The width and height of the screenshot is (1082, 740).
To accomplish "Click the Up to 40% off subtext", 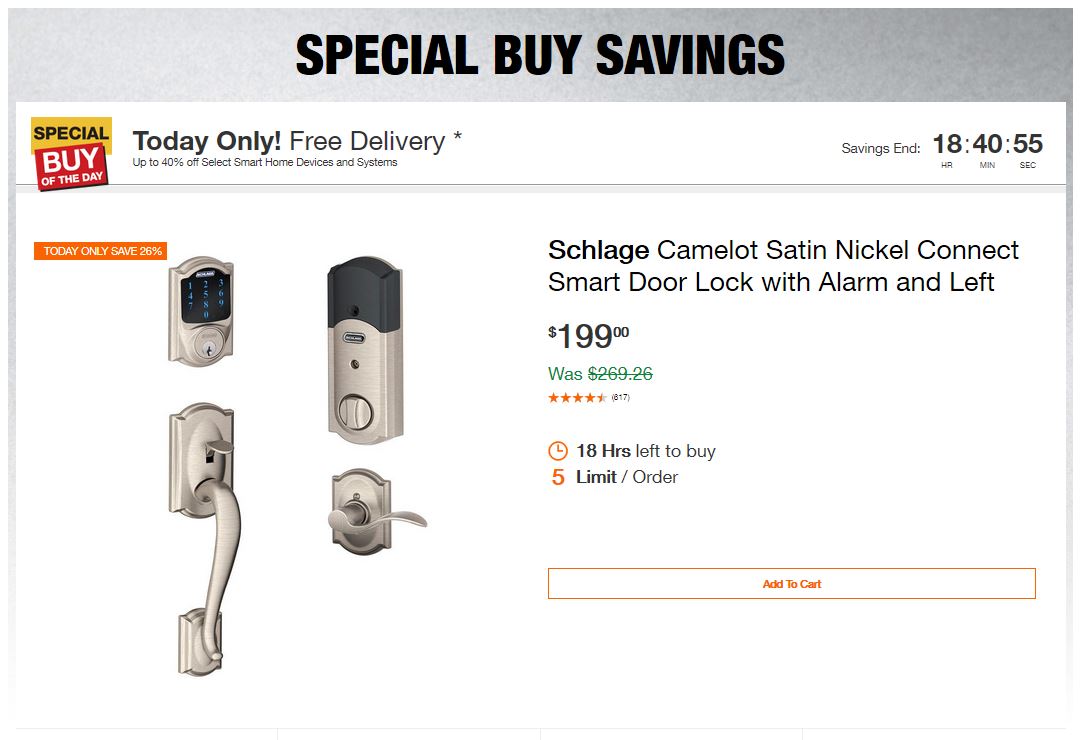I will 265,163.
